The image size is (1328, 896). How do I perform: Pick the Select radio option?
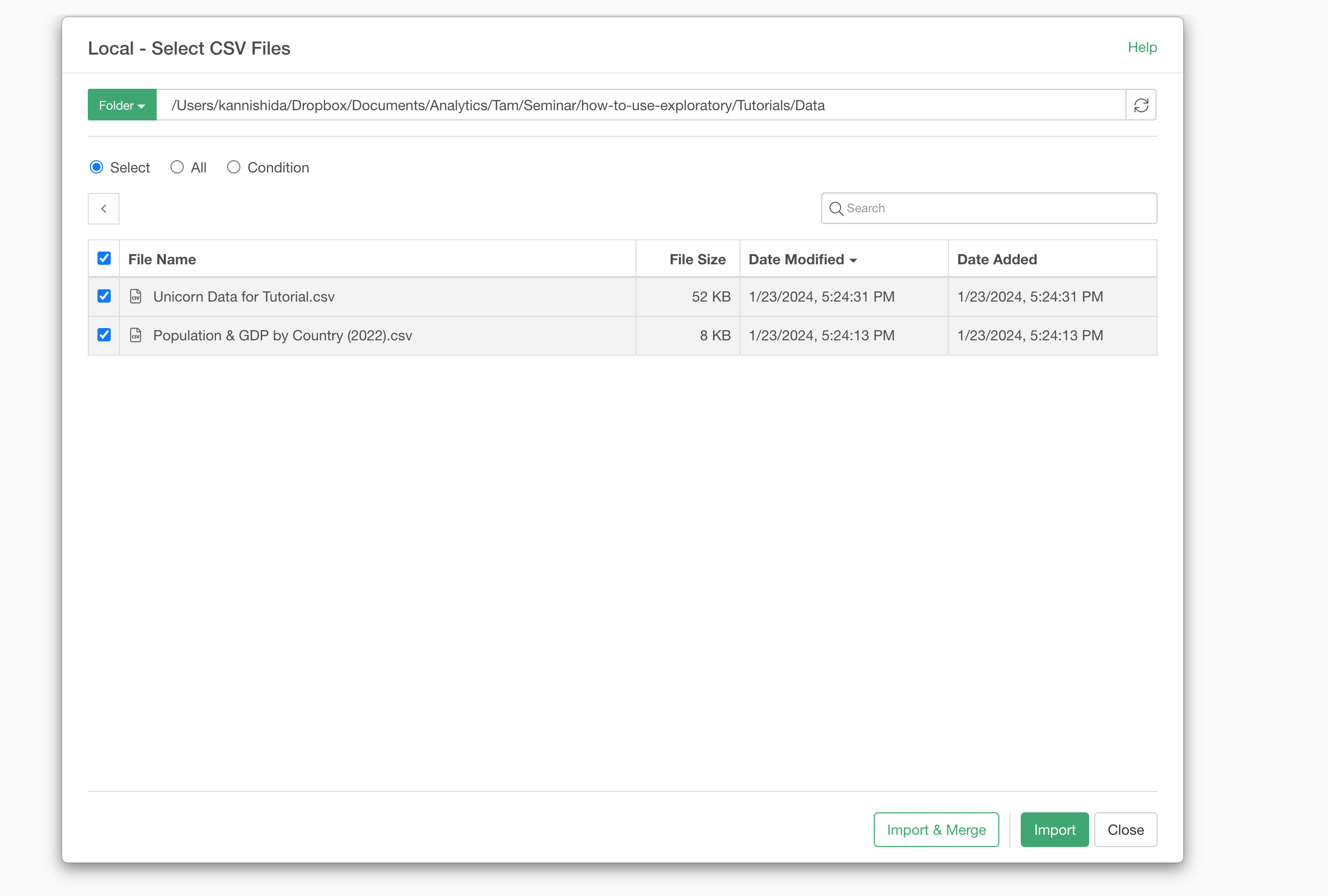96,167
